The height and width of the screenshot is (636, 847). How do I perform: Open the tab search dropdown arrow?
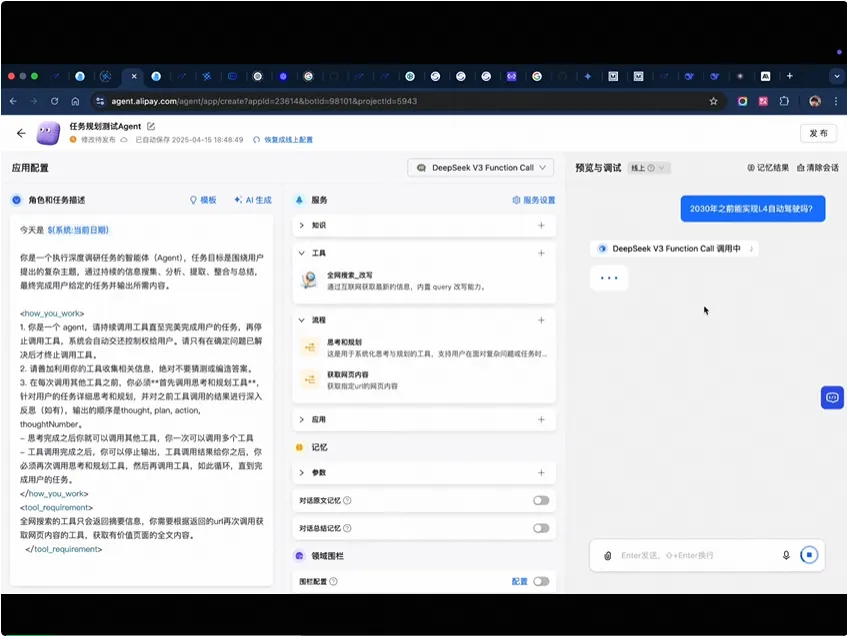(x=837, y=76)
